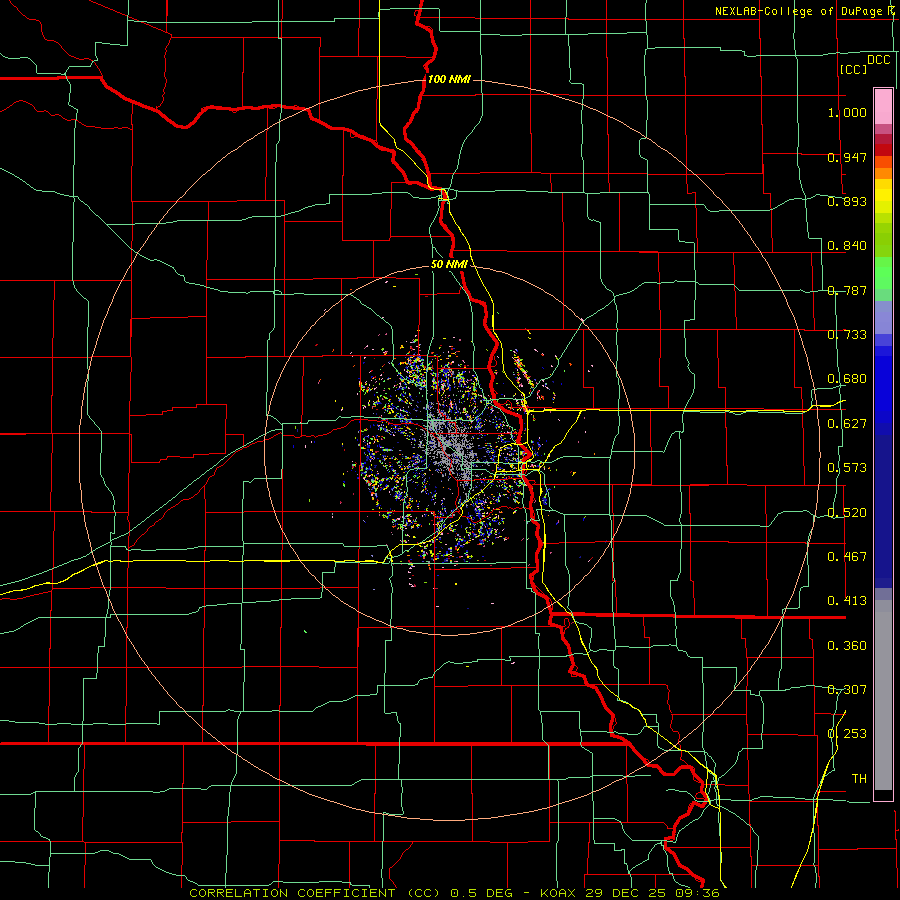Click the 50 NMI range ring label
The image size is (900, 900).
(x=449, y=264)
